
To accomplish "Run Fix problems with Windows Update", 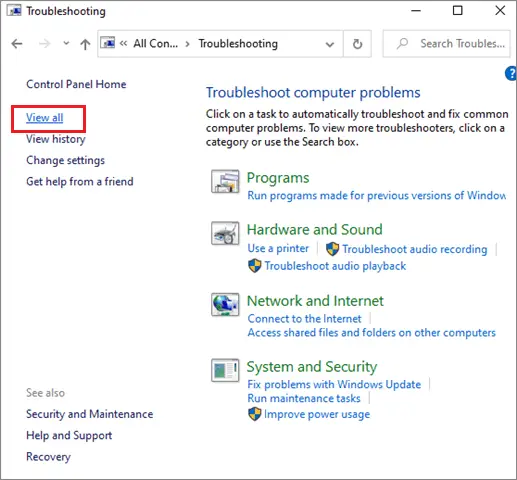I will (x=334, y=384).
